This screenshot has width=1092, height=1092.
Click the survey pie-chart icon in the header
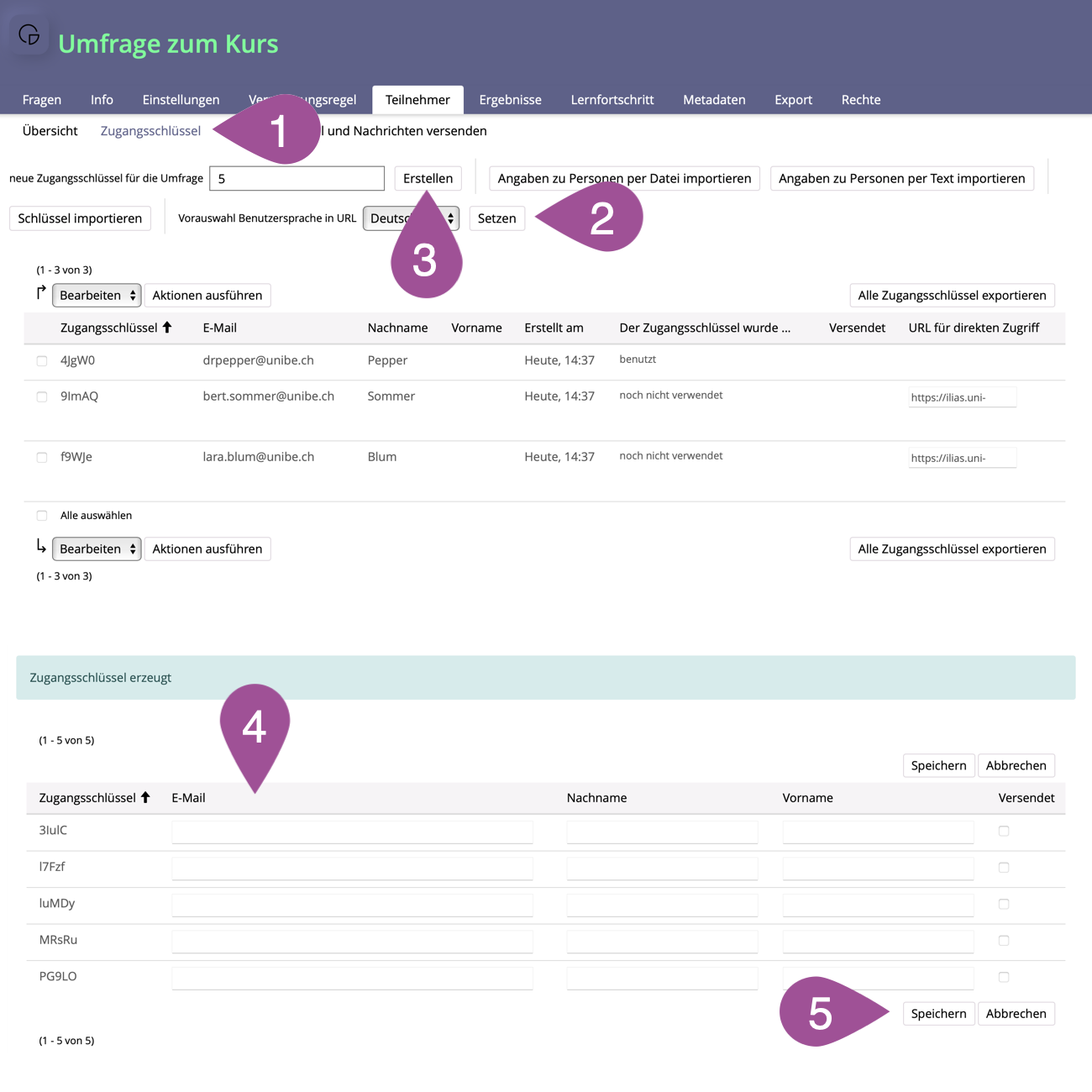(29, 34)
